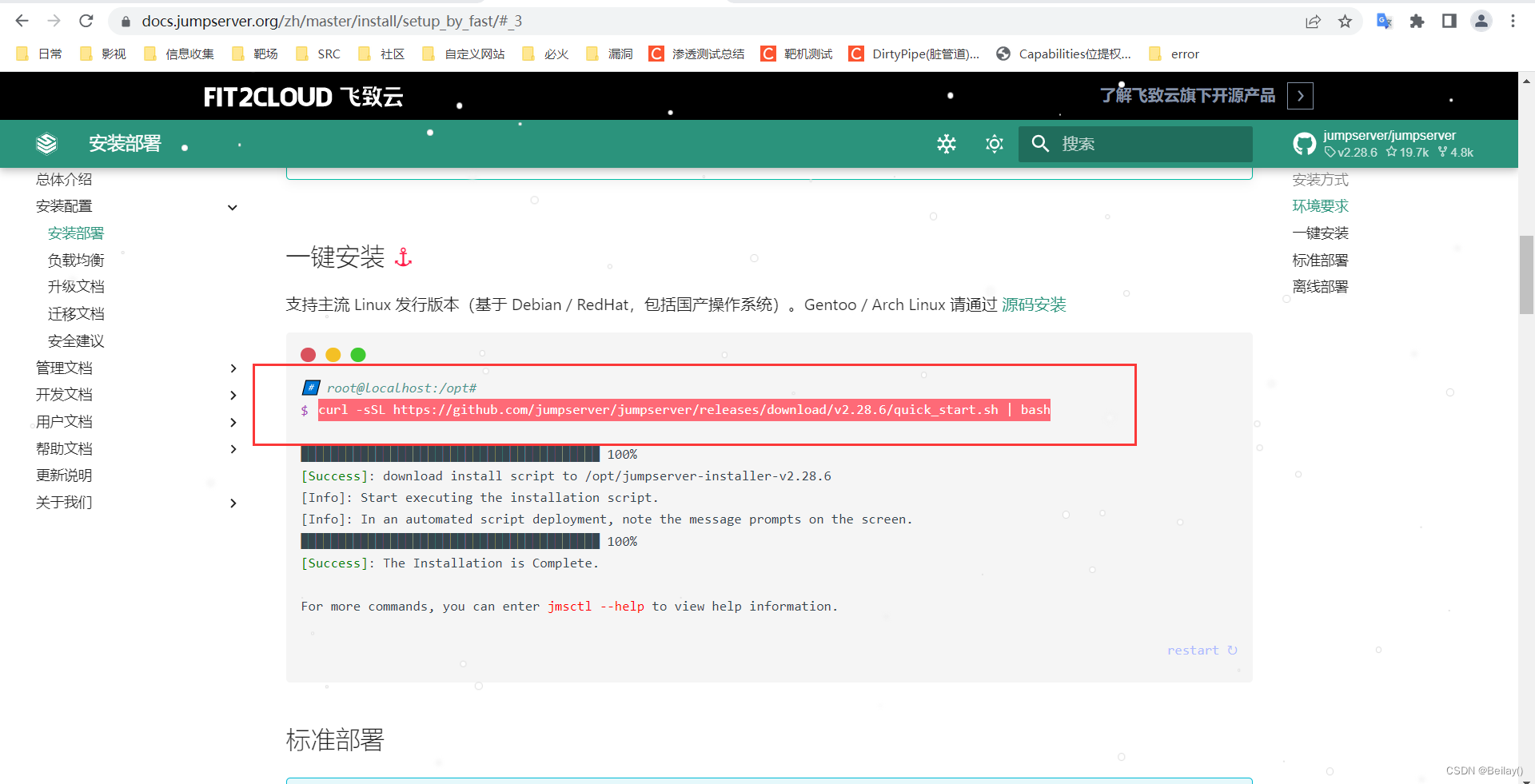Image resolution: width=1535 pixels, height=784 pixels.
Task: Click the FIT2CLOUD 飞致云 logo
Action: pos(303,97)
